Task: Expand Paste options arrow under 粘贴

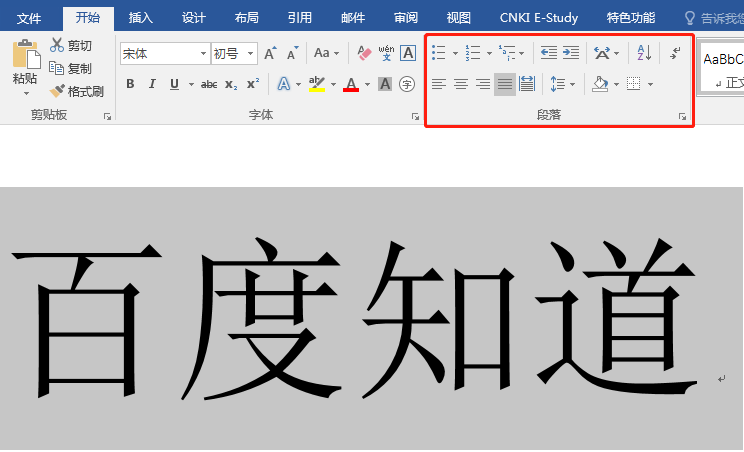Action: [26, 93]
